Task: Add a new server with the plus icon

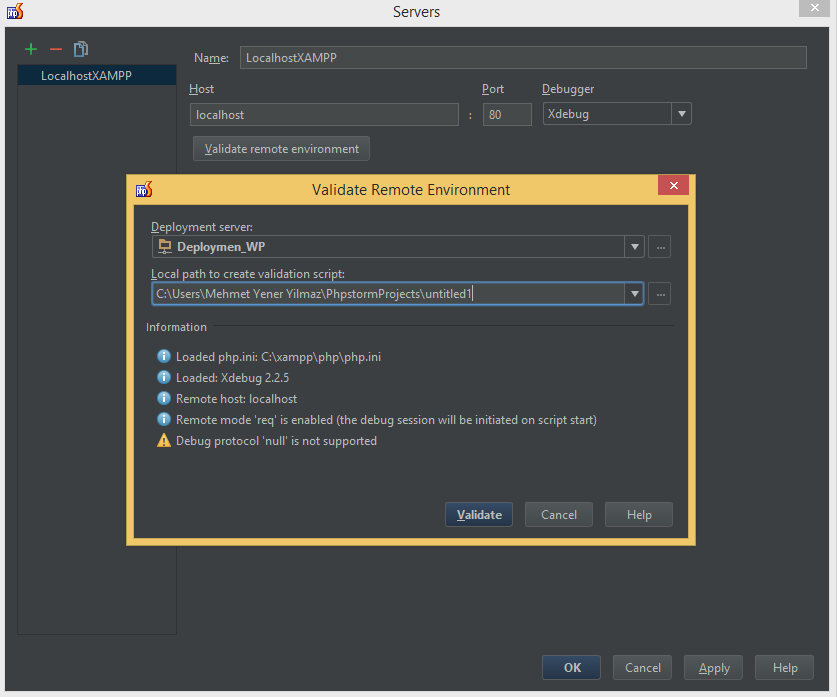Action: [x=30, y=49]
